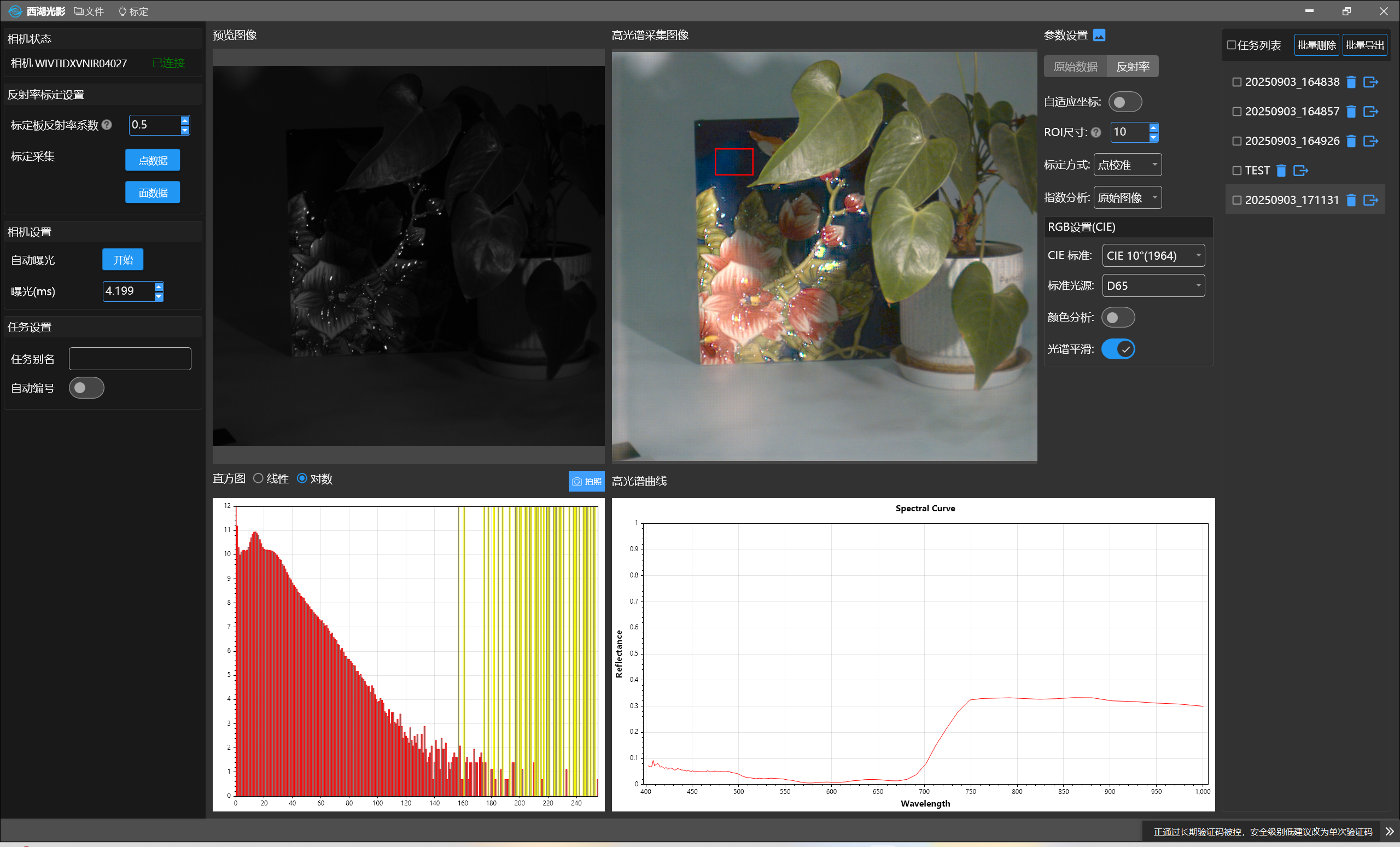
Task: Open the 标定方式 dropdown showing 点校准
Action: coord(1127,165)
